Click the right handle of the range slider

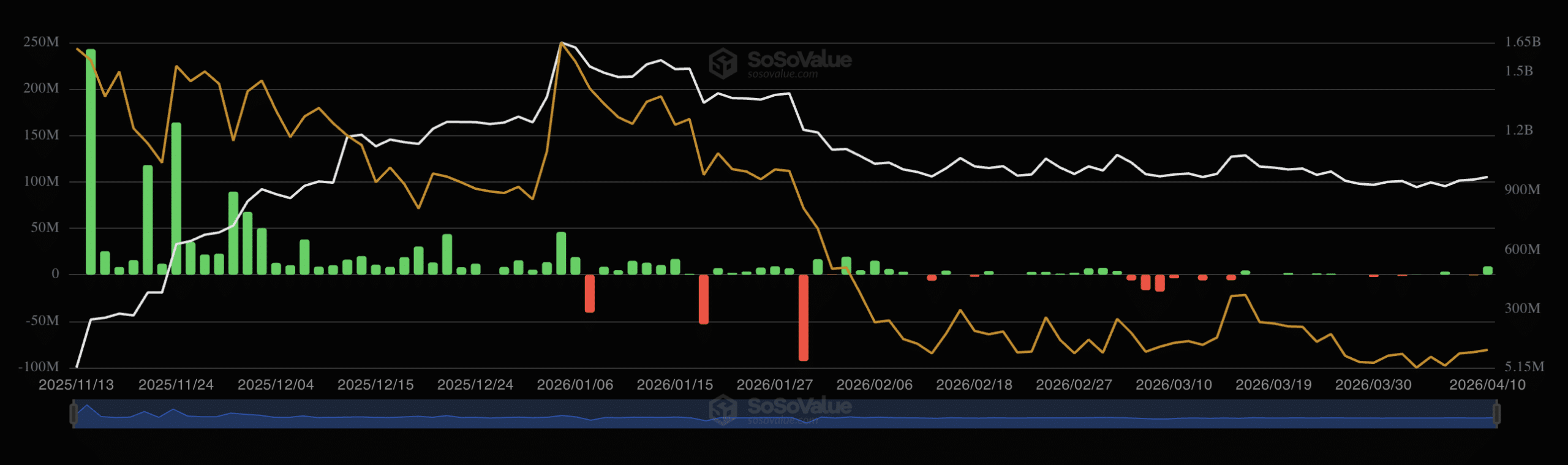coord(1496,414)
